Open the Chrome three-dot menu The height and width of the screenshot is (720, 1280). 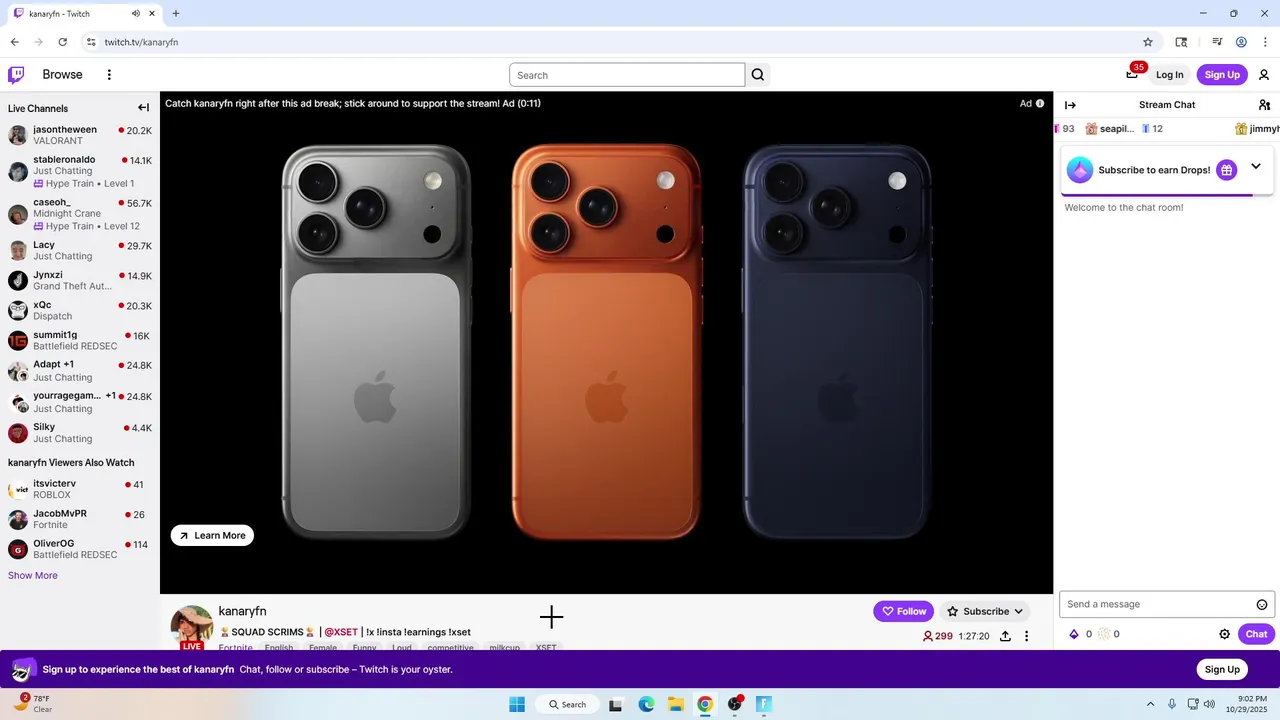[1265, 42]
